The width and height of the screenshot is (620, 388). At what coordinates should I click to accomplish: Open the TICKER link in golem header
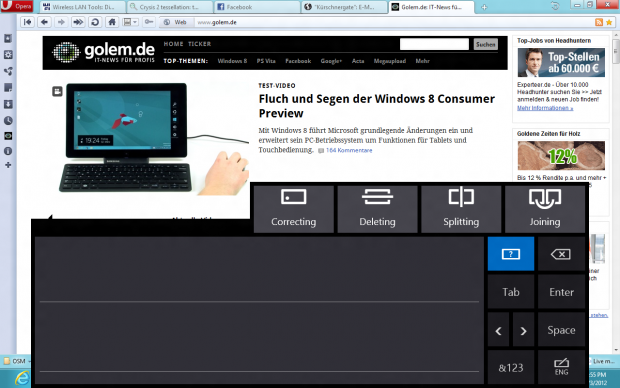click(200, 44)
